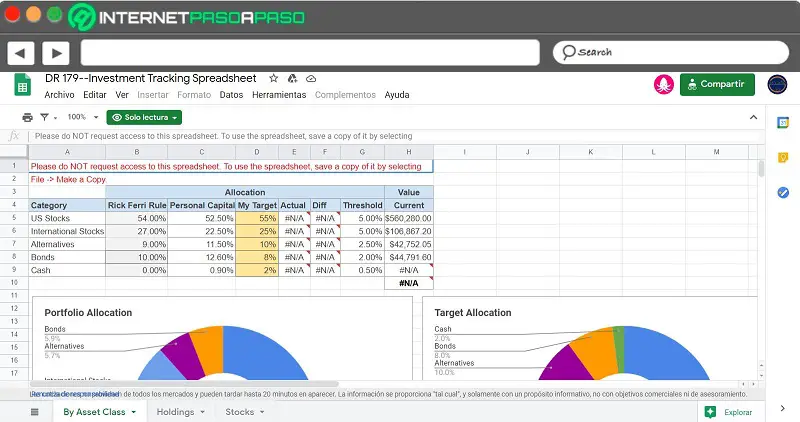This screenshot has width=800, height=422.
Task: Click the move-to-Drive folder icon
Action: [x=292, y=79]
